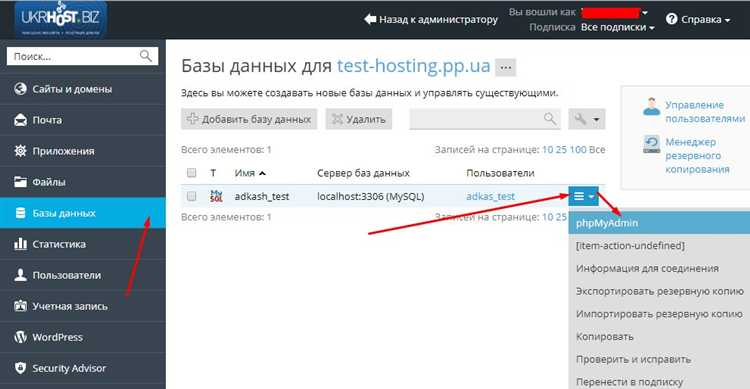Screen dimensions: 750x389
Task: Show 10 records per page in top pager
Action: coord(547,150)
